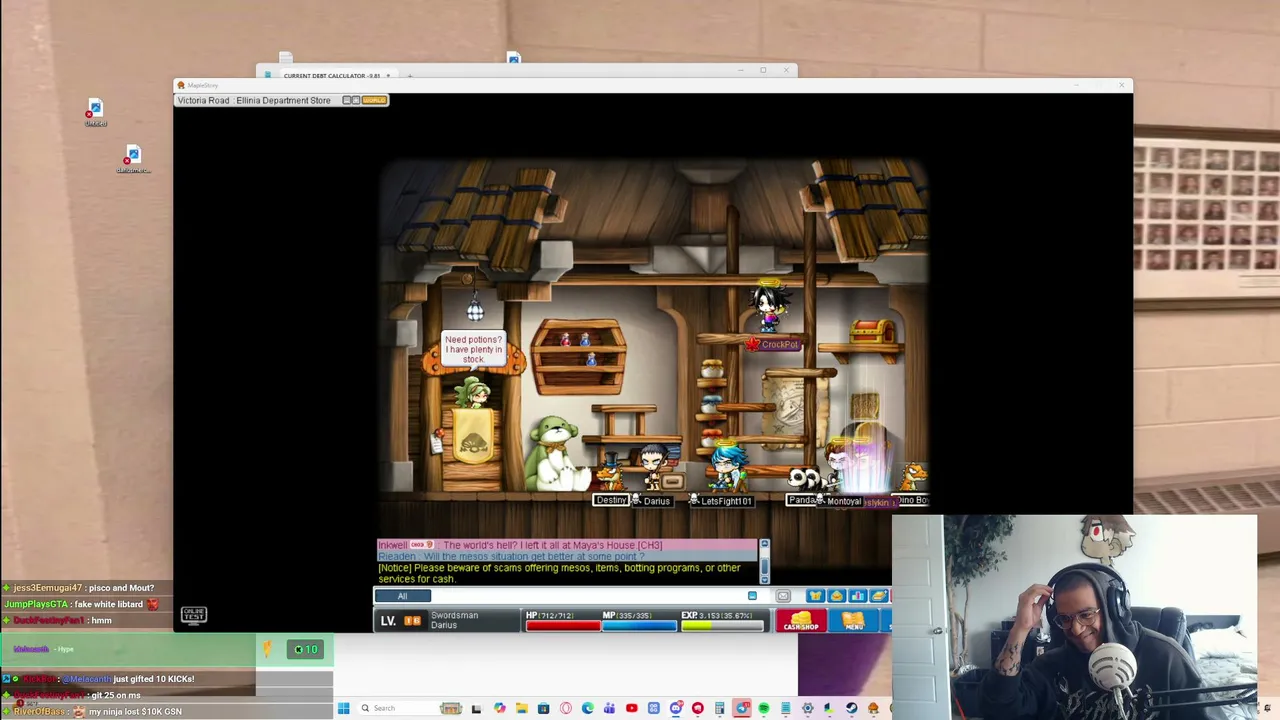
Task: Open the Cash Shop in MapleStory
Action: 800,623
